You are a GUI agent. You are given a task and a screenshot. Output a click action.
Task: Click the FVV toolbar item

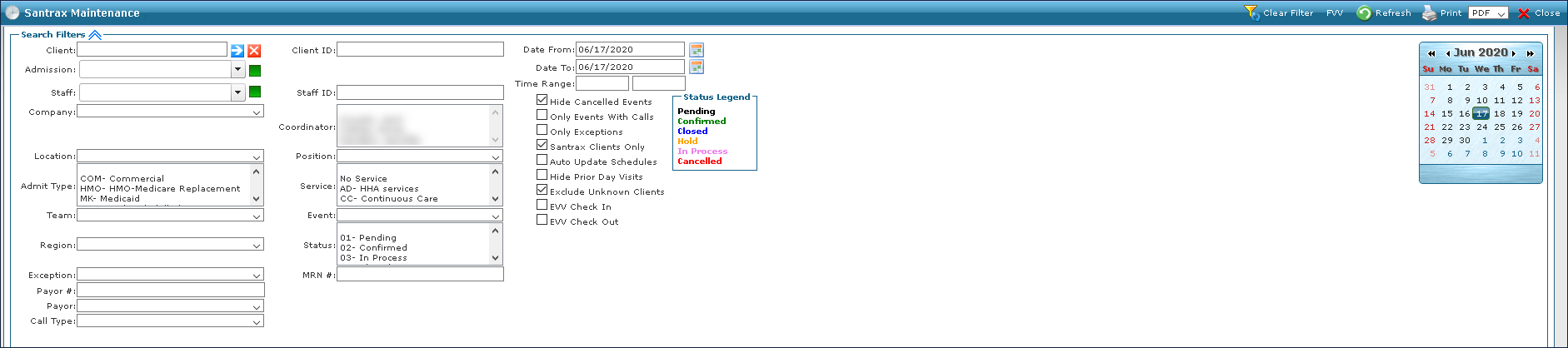pos(1334,13)
